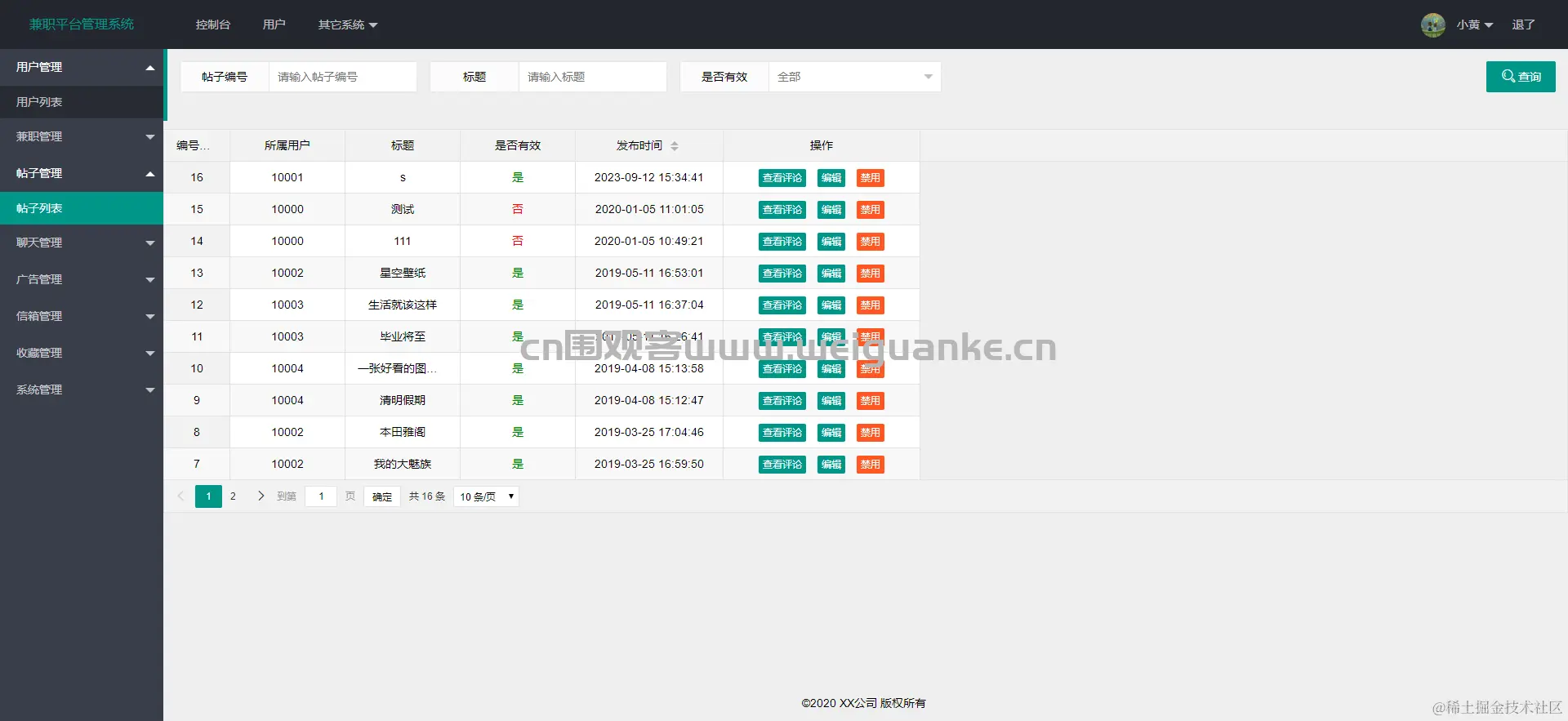
Task: Click the 毕业将至 title cell
Action: tap(403, 336)
